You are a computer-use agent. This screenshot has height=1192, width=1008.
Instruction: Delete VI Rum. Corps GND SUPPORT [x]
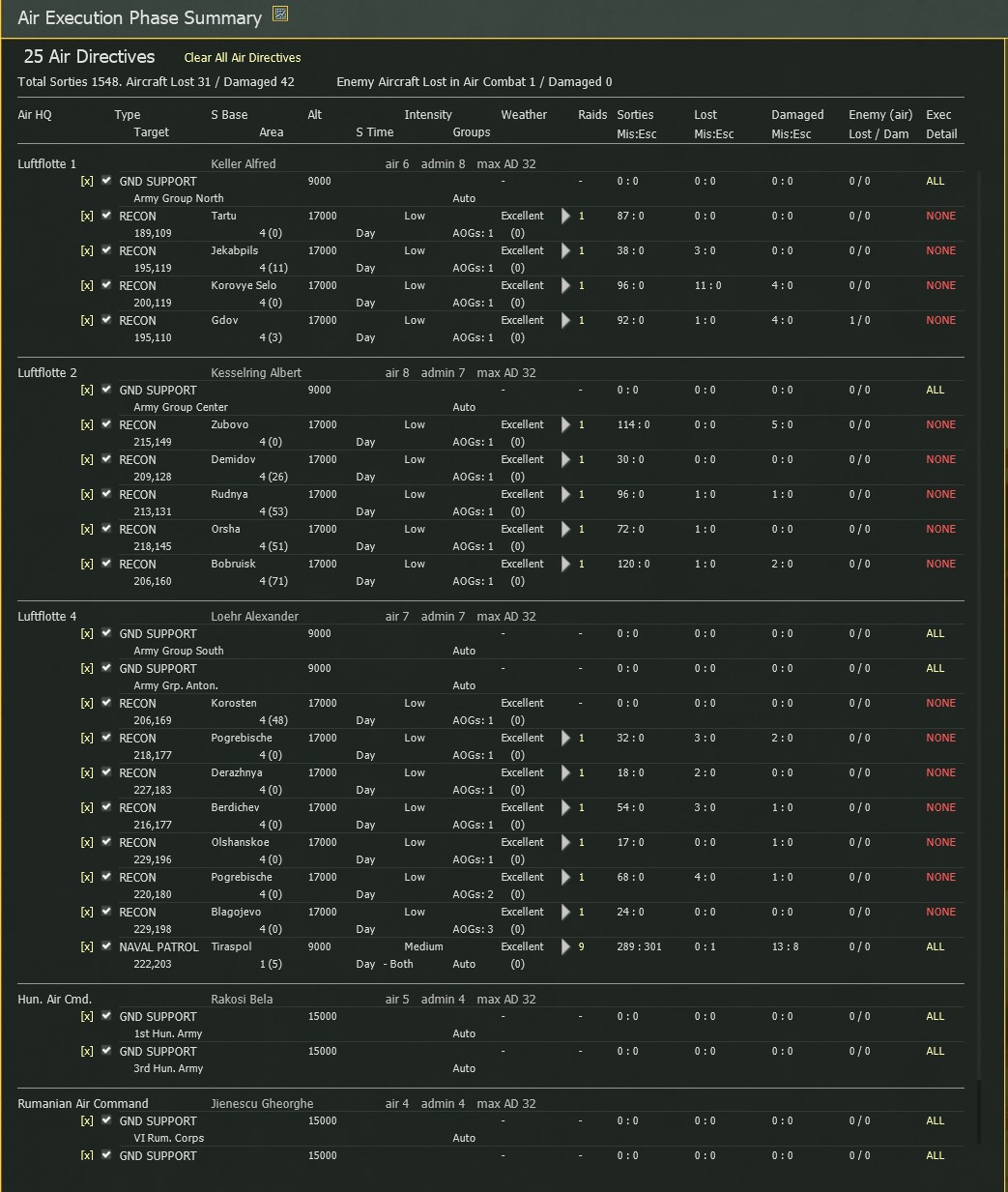(87, 1121)
